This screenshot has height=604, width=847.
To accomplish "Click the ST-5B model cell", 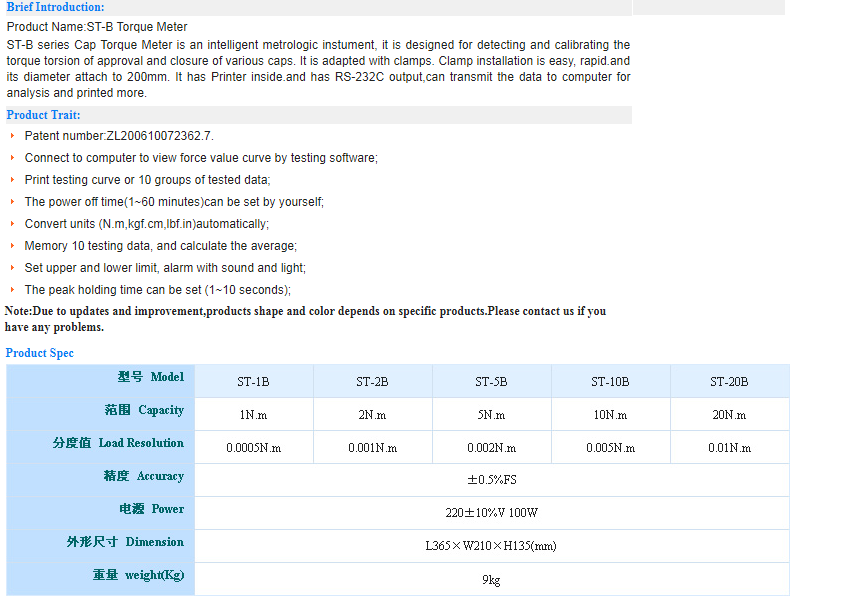I will point(492,381).
